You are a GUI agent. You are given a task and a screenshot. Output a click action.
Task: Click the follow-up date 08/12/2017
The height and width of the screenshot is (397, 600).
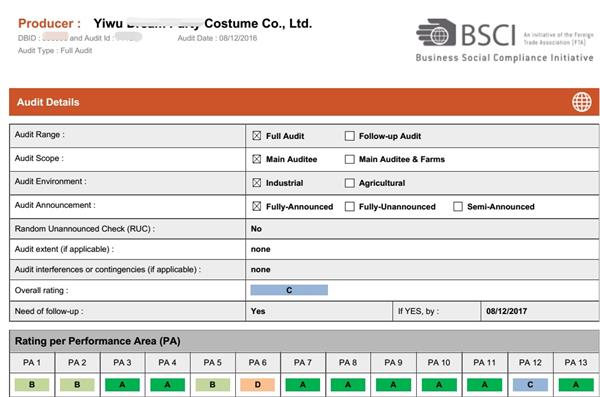506,311
